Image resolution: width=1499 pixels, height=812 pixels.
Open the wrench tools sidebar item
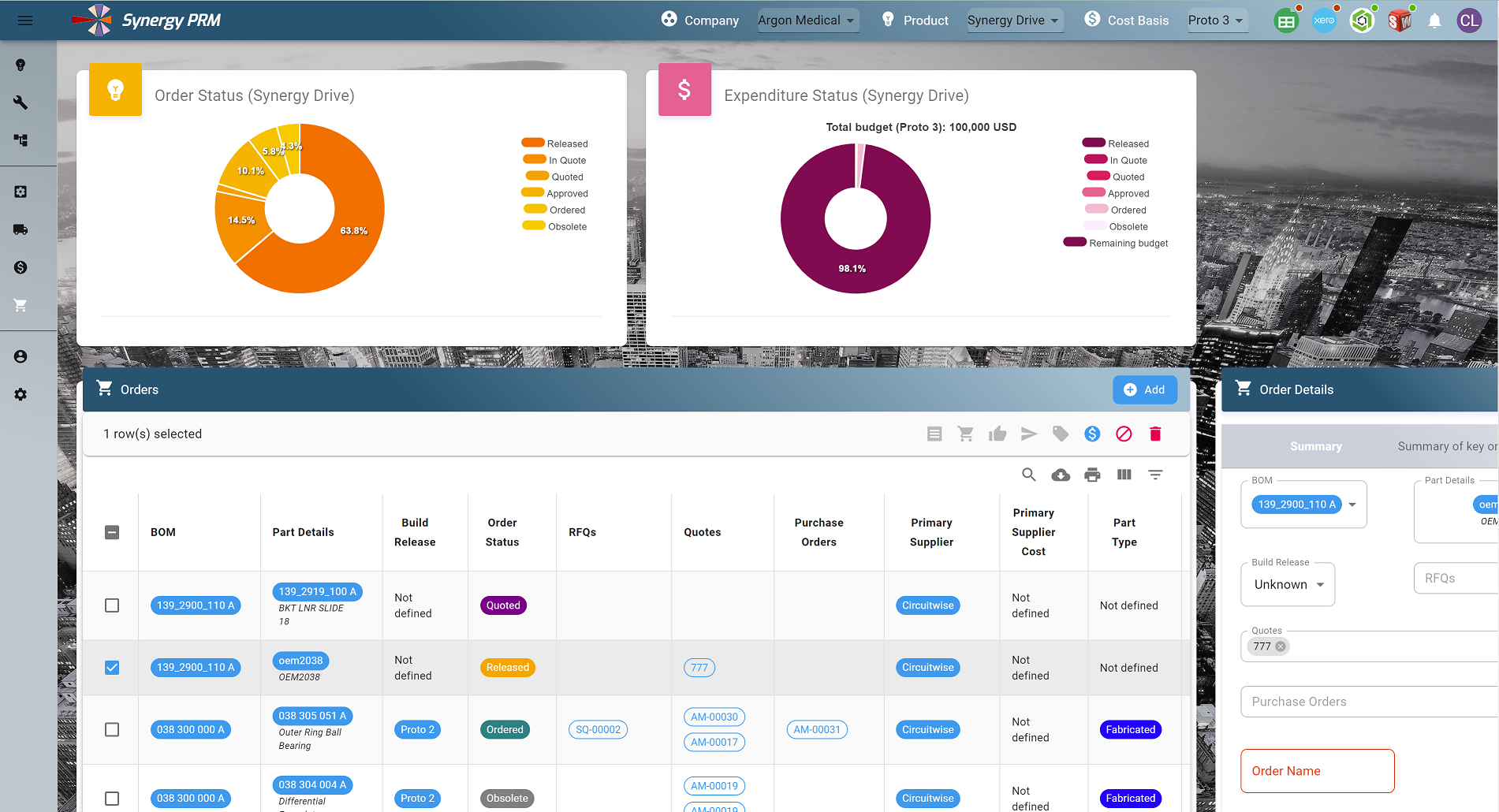[21, 102]
